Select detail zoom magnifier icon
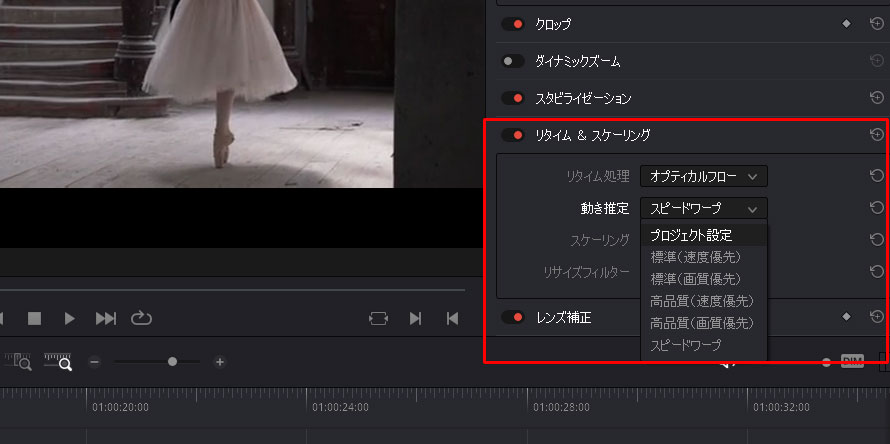This screenshot has height=444, width=890. coord(58,362)
